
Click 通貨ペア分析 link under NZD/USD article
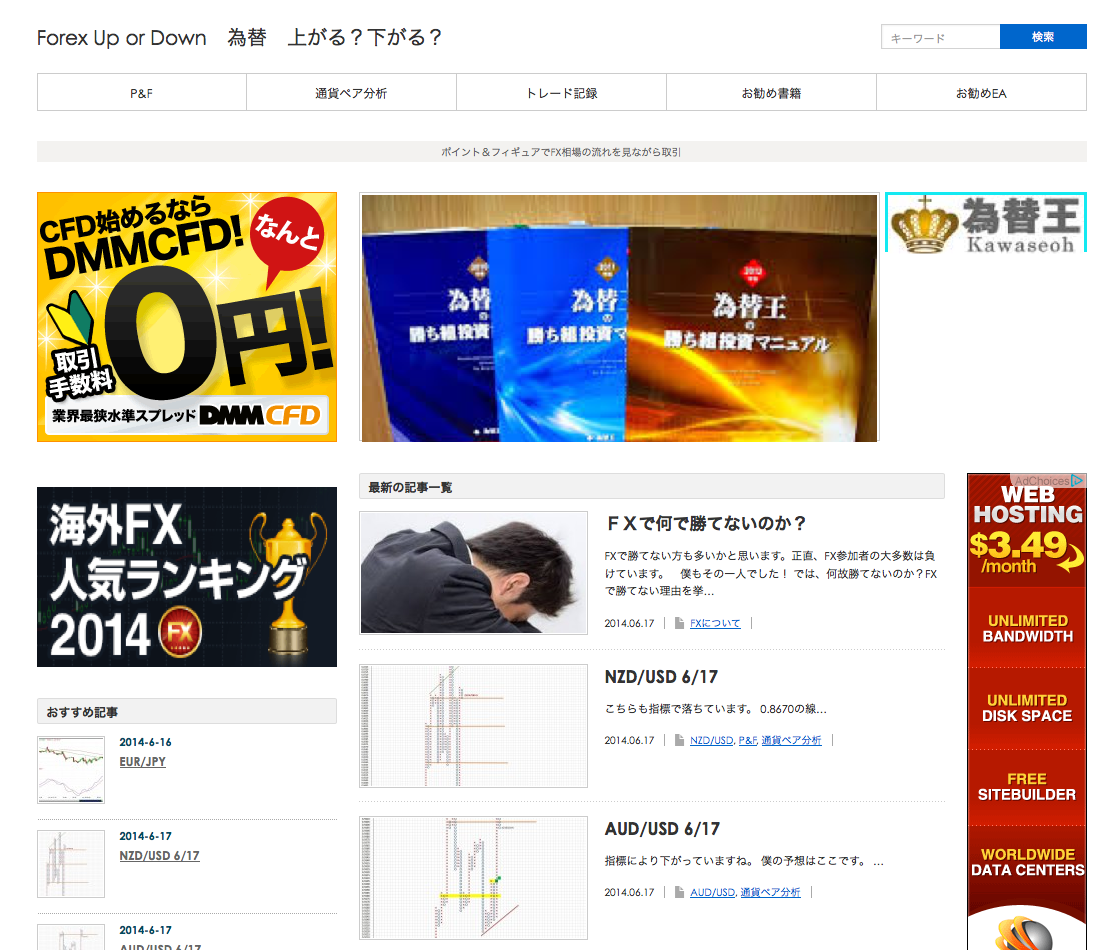pos(791,740)
